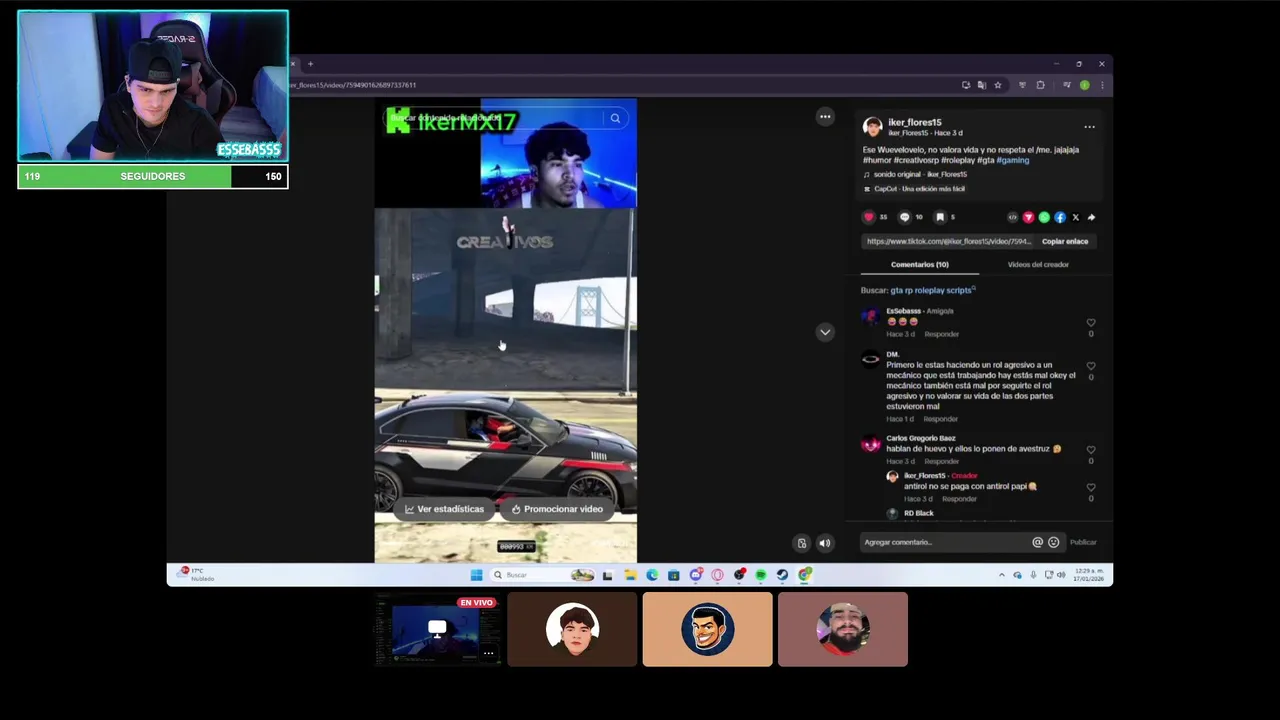Open Microsoft Edge from the taskbar
Screen dimensions: 1280x720
coord(652,575)
